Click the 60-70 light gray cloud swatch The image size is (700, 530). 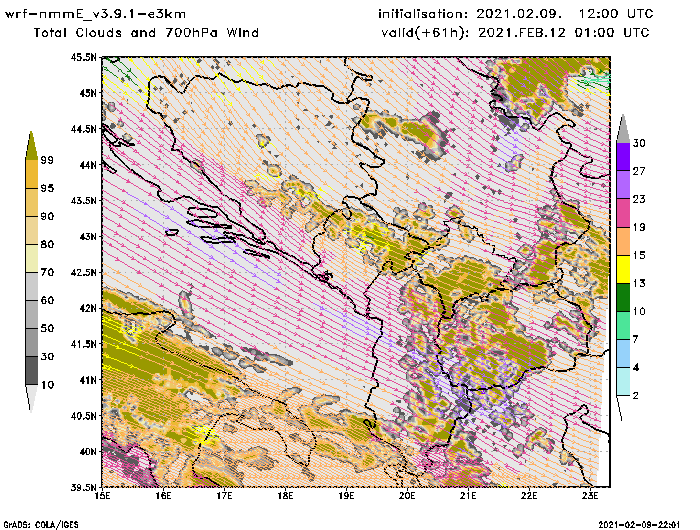[x=32, y=286]
